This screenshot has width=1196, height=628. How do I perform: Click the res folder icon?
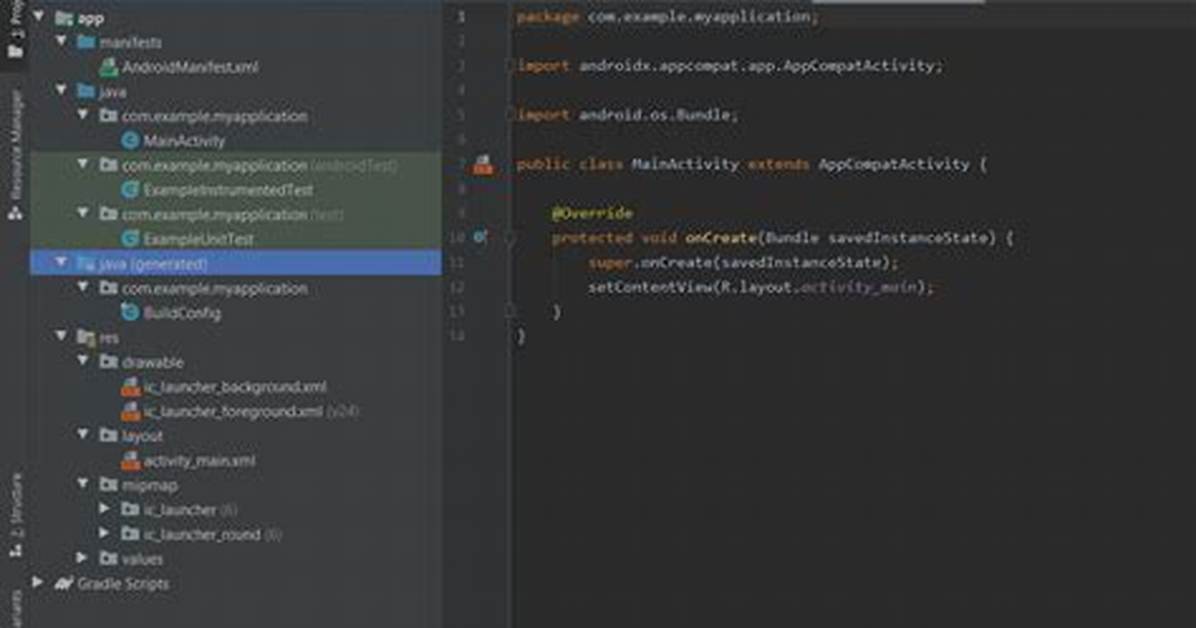(86, 337)
